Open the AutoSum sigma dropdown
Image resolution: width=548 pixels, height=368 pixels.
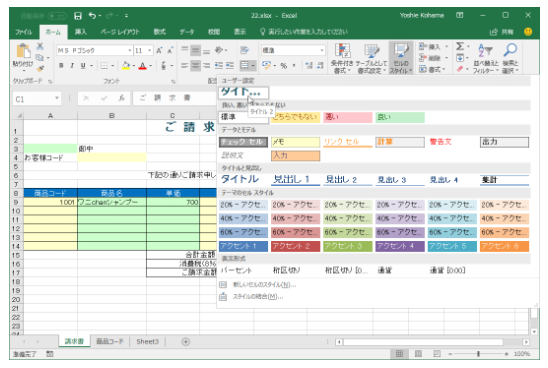click(468, 46)
